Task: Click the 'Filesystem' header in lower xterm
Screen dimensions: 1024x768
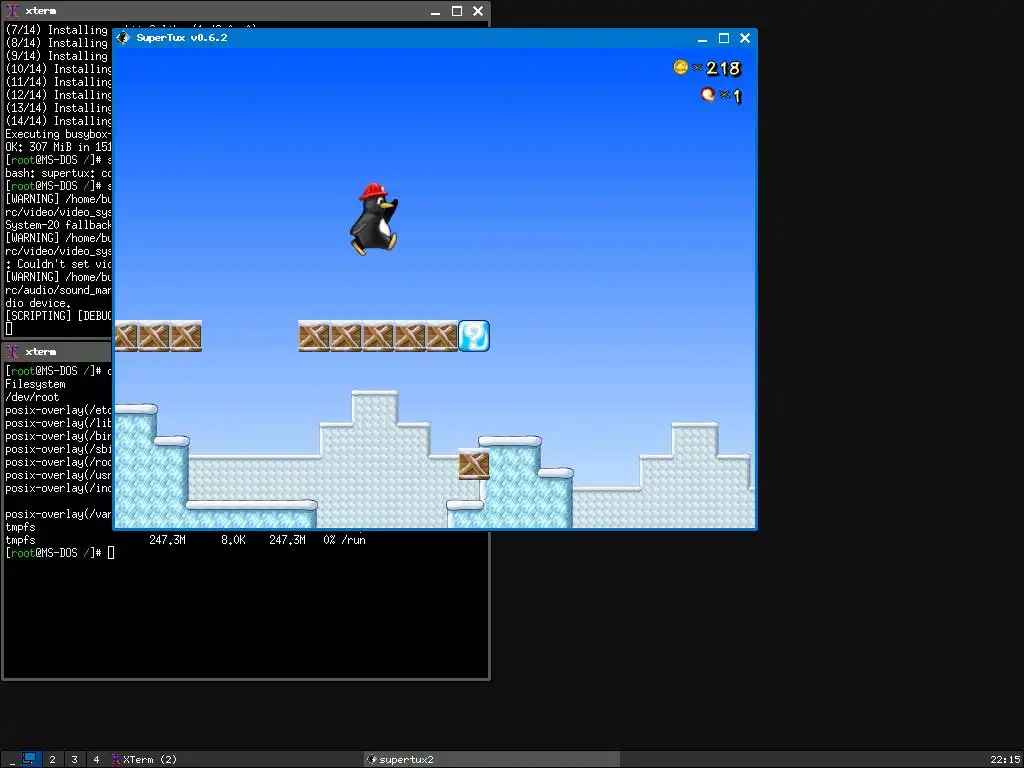Action: click(35, 384)
